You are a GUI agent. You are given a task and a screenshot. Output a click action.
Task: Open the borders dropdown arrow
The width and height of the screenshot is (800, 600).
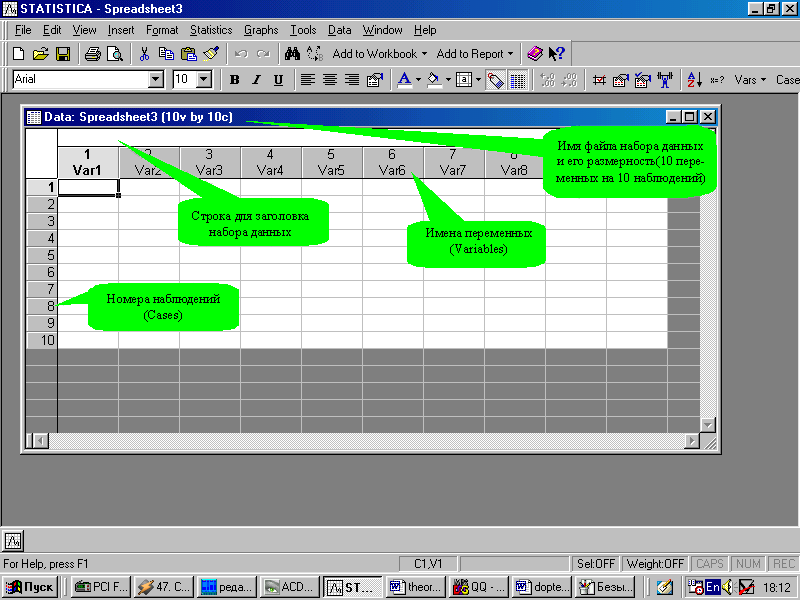tap(478, 80)
